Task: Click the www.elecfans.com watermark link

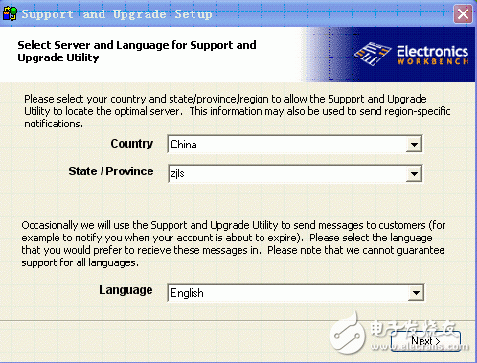Action: click(420, 347)
